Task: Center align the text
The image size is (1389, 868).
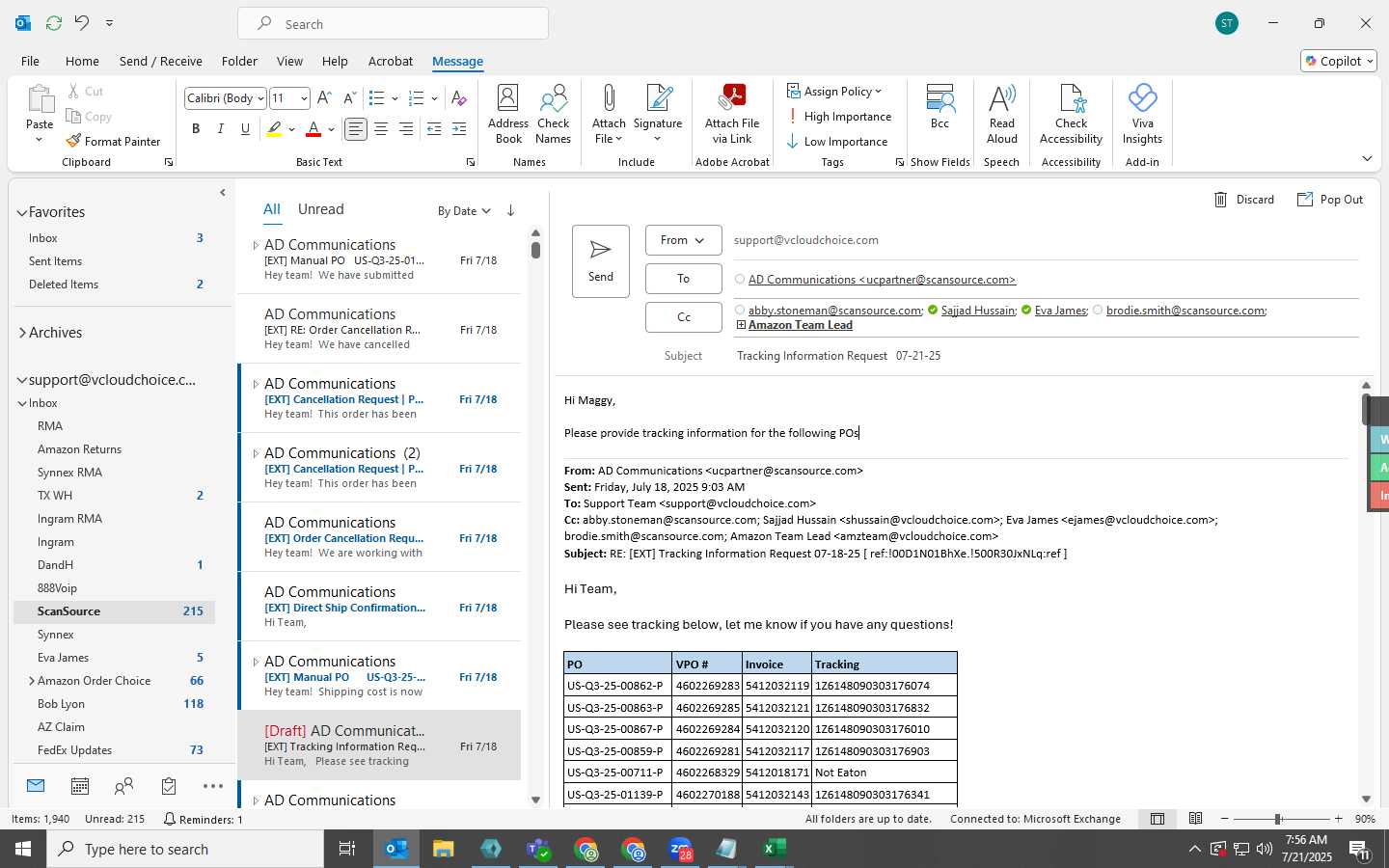Action: [x=381, y=128]
